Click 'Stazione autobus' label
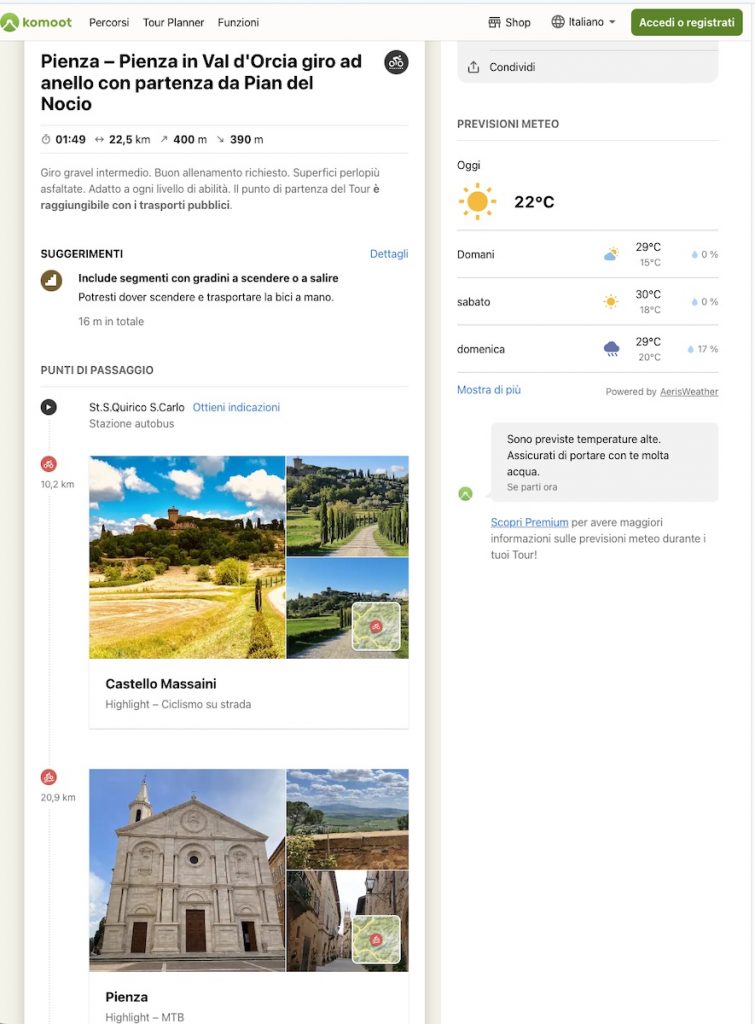The image size is (755, 1024). tap(131, 424)
